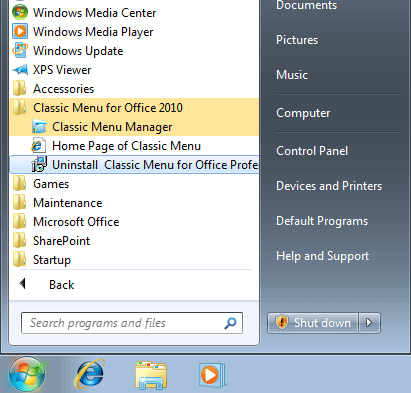Click the Media Player taskbar icon
The height and width of the screenshot is (393, 411).
coord(212,375)
